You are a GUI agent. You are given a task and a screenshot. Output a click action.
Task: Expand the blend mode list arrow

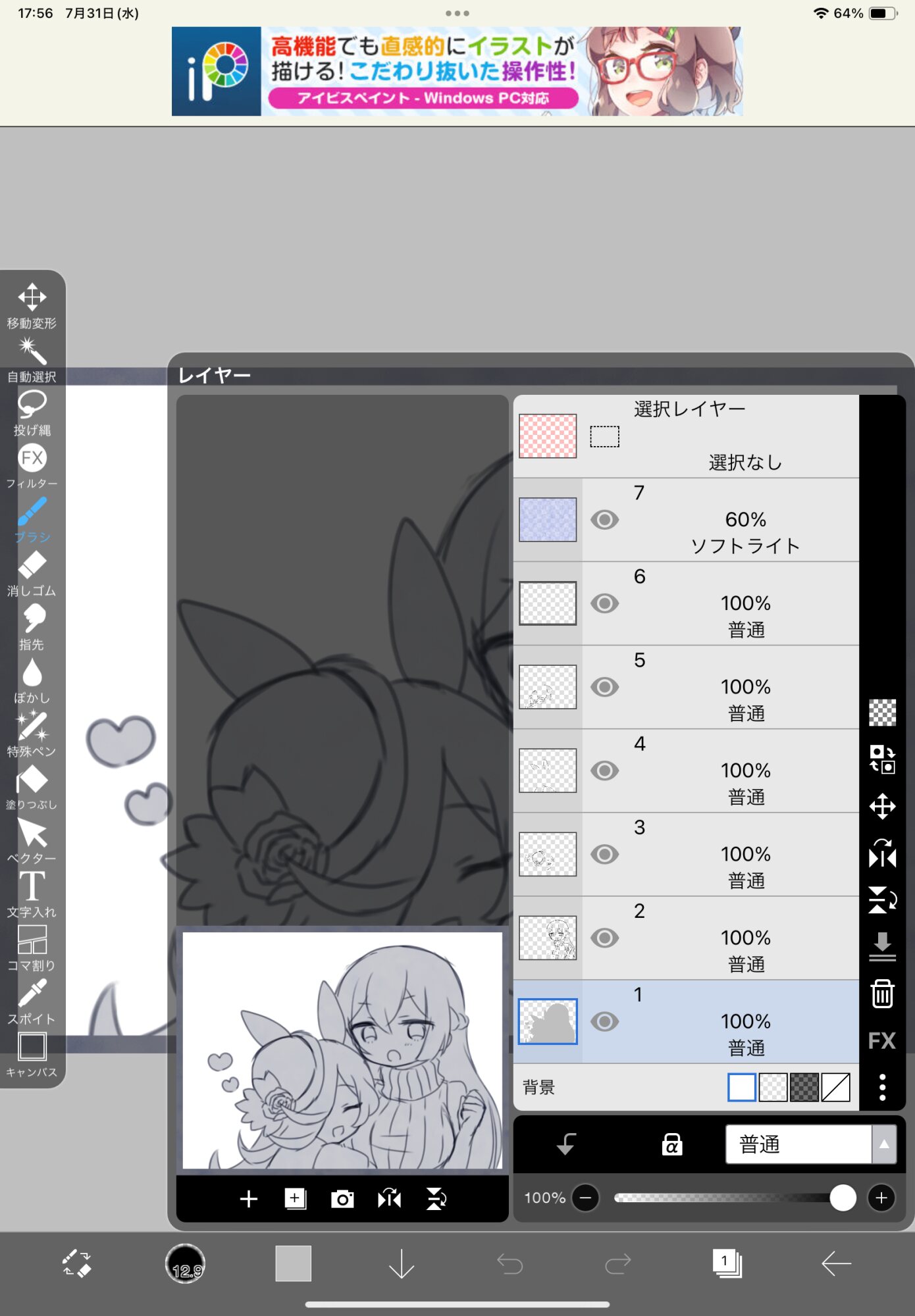[884, 1144]
